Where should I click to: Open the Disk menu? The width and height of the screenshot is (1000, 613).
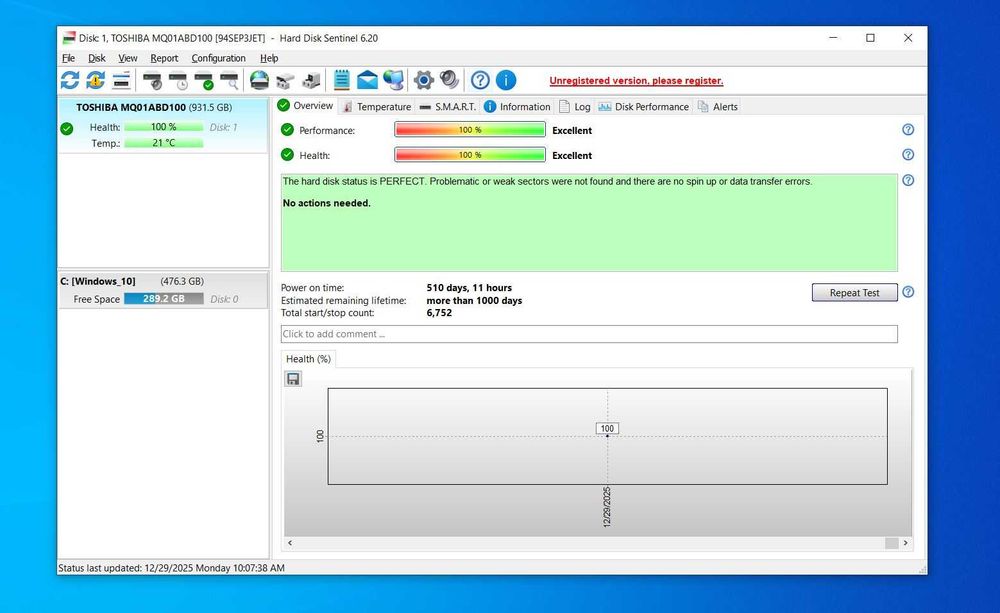point(97,58)
